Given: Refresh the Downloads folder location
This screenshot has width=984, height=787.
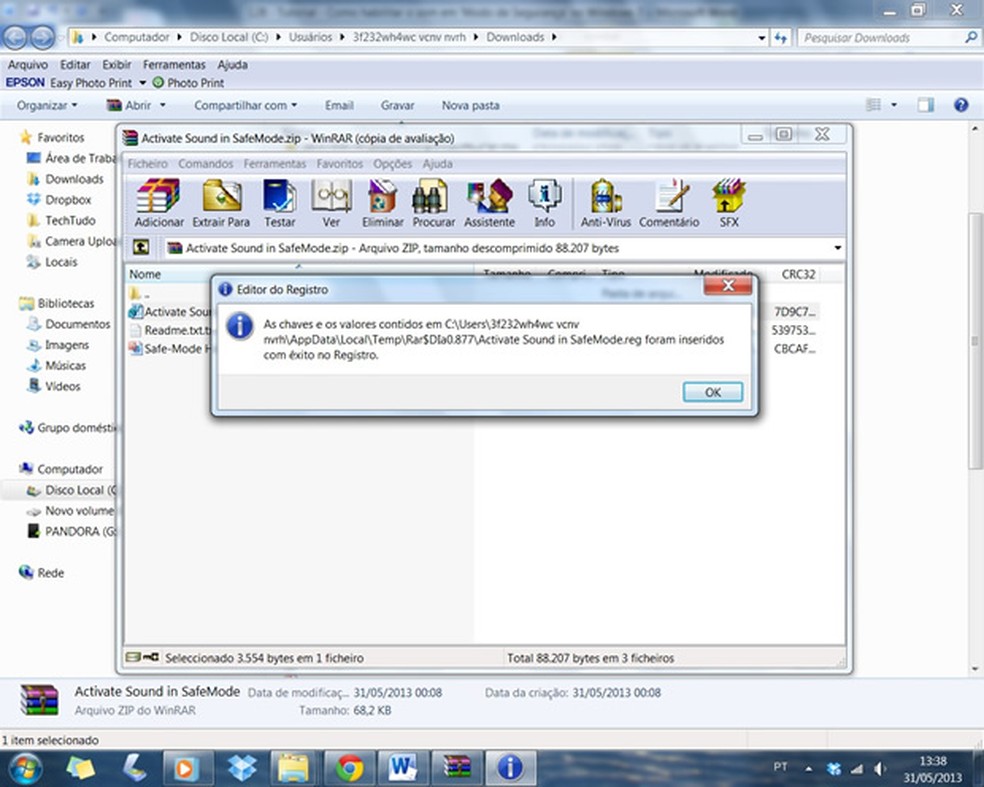Looking at the screenshot, I should click(781, 38).
